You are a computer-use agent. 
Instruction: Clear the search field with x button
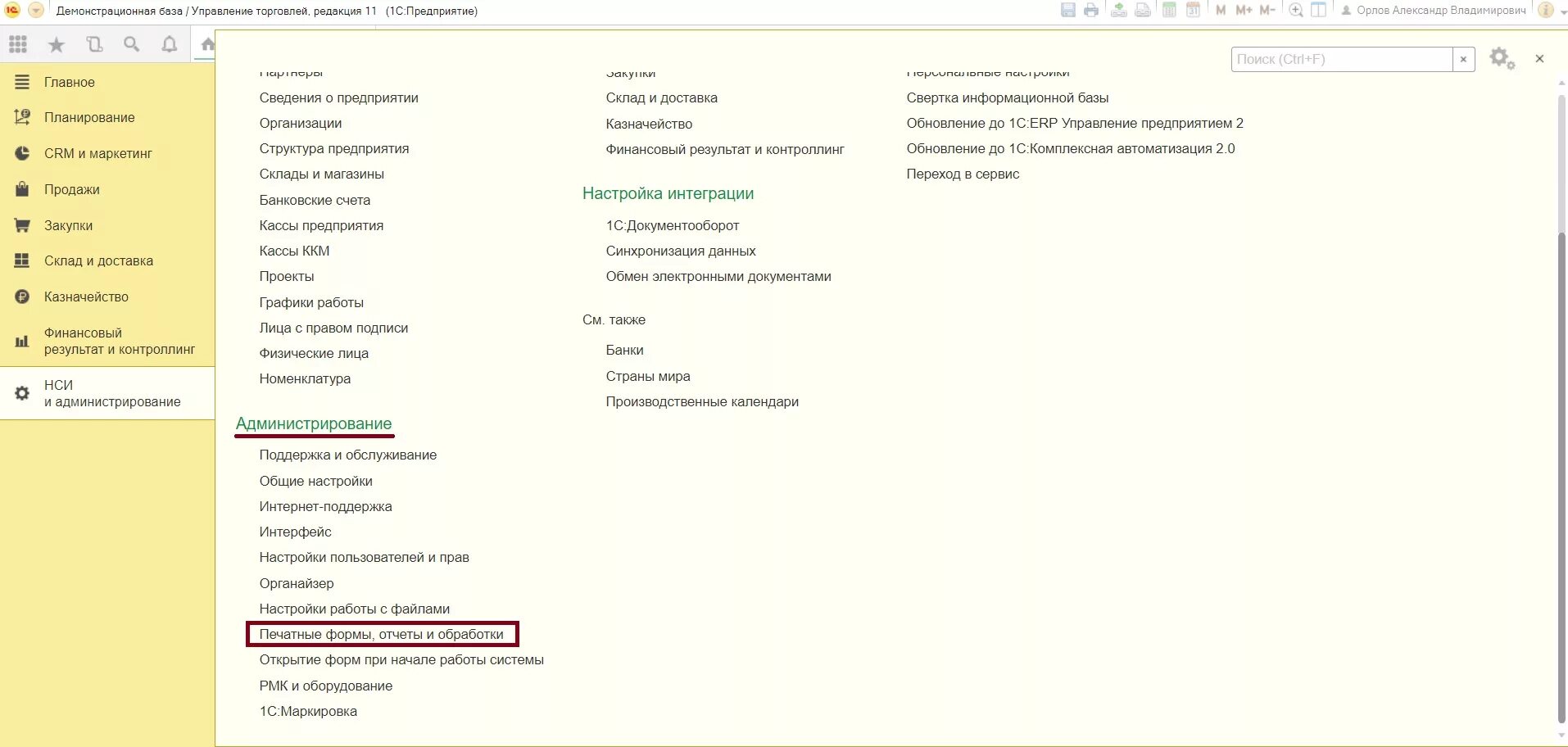1463,59
